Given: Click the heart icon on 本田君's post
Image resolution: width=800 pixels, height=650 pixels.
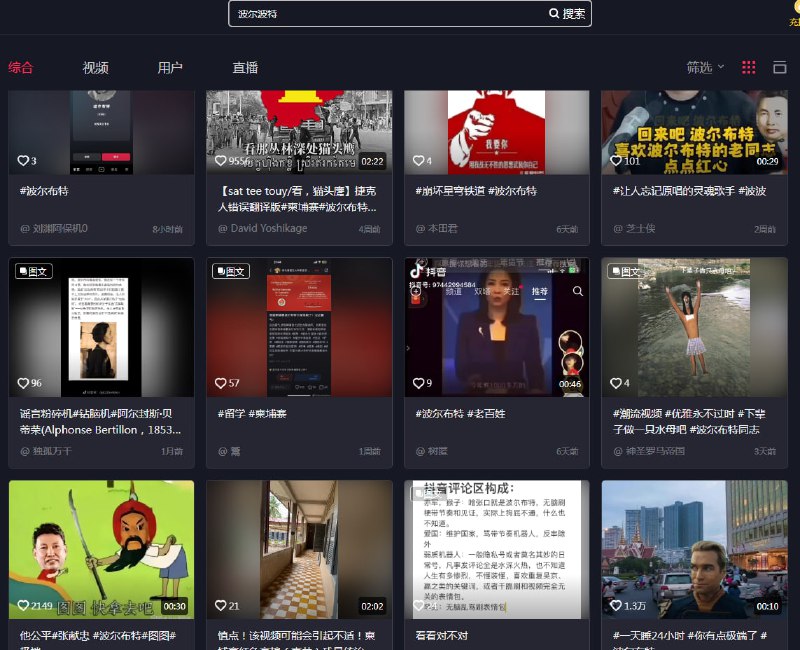Looking at the screenshot, I should point(417,159).
